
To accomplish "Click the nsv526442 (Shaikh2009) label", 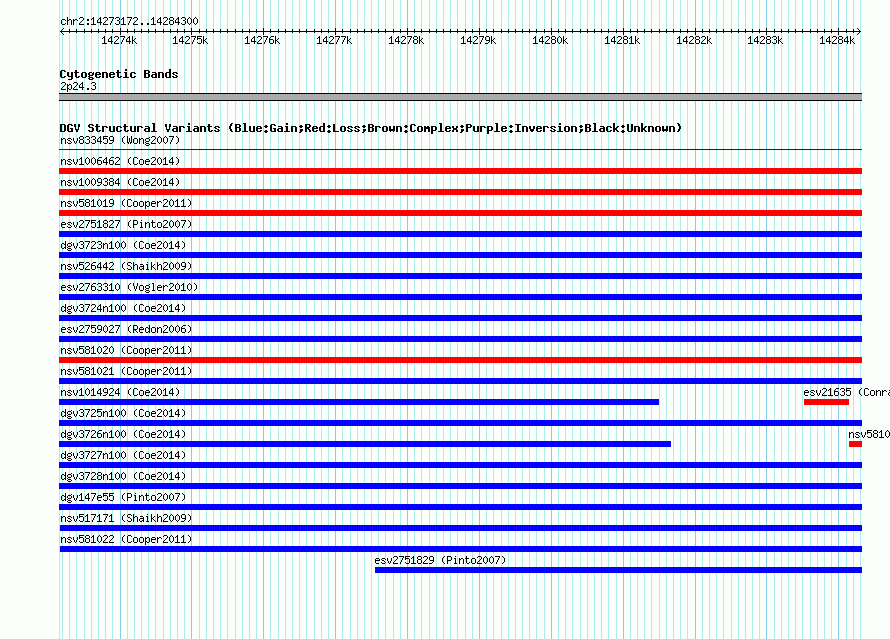I will pos(126,266).
